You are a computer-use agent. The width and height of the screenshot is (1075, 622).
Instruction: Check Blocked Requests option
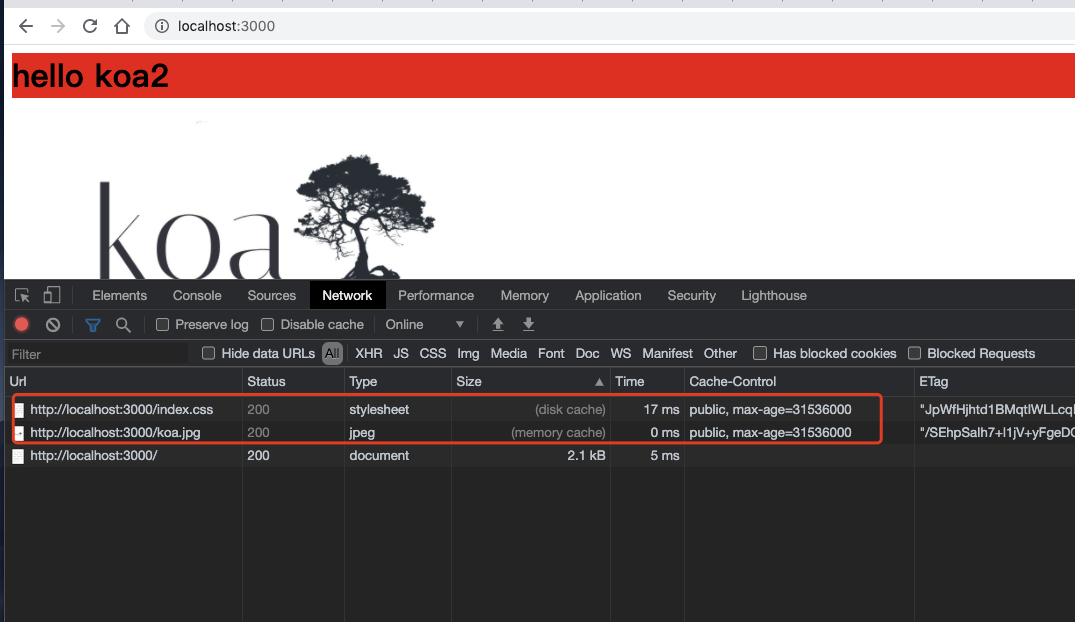pos(914,353)
